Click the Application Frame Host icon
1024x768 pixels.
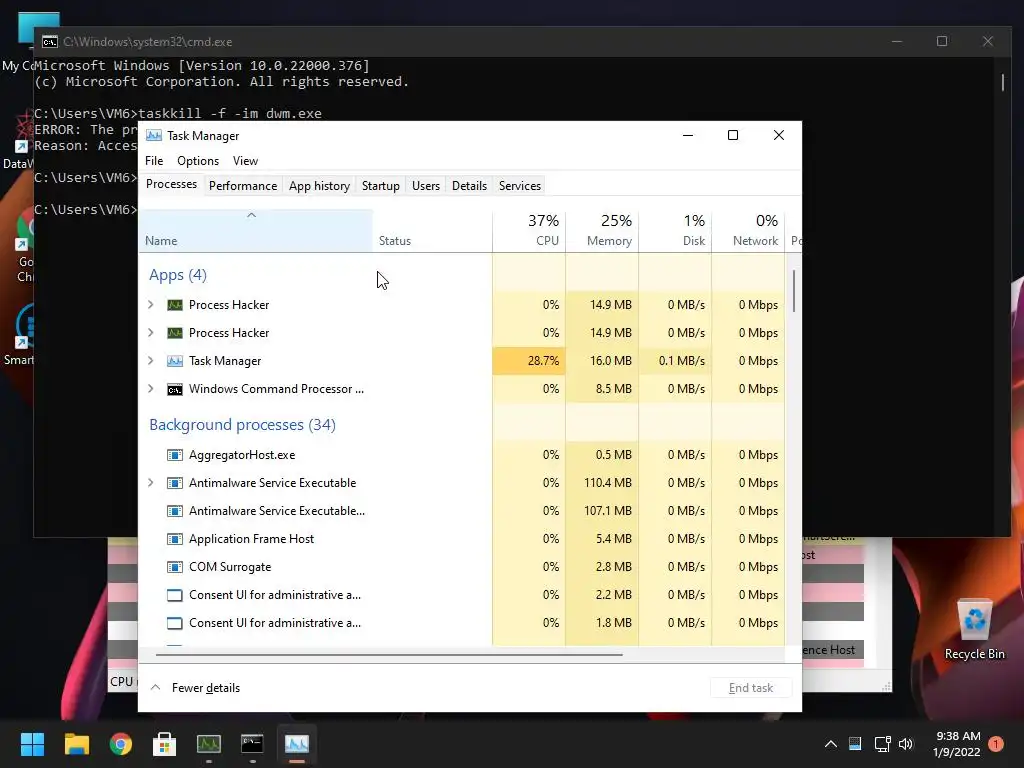click(174, 539)
